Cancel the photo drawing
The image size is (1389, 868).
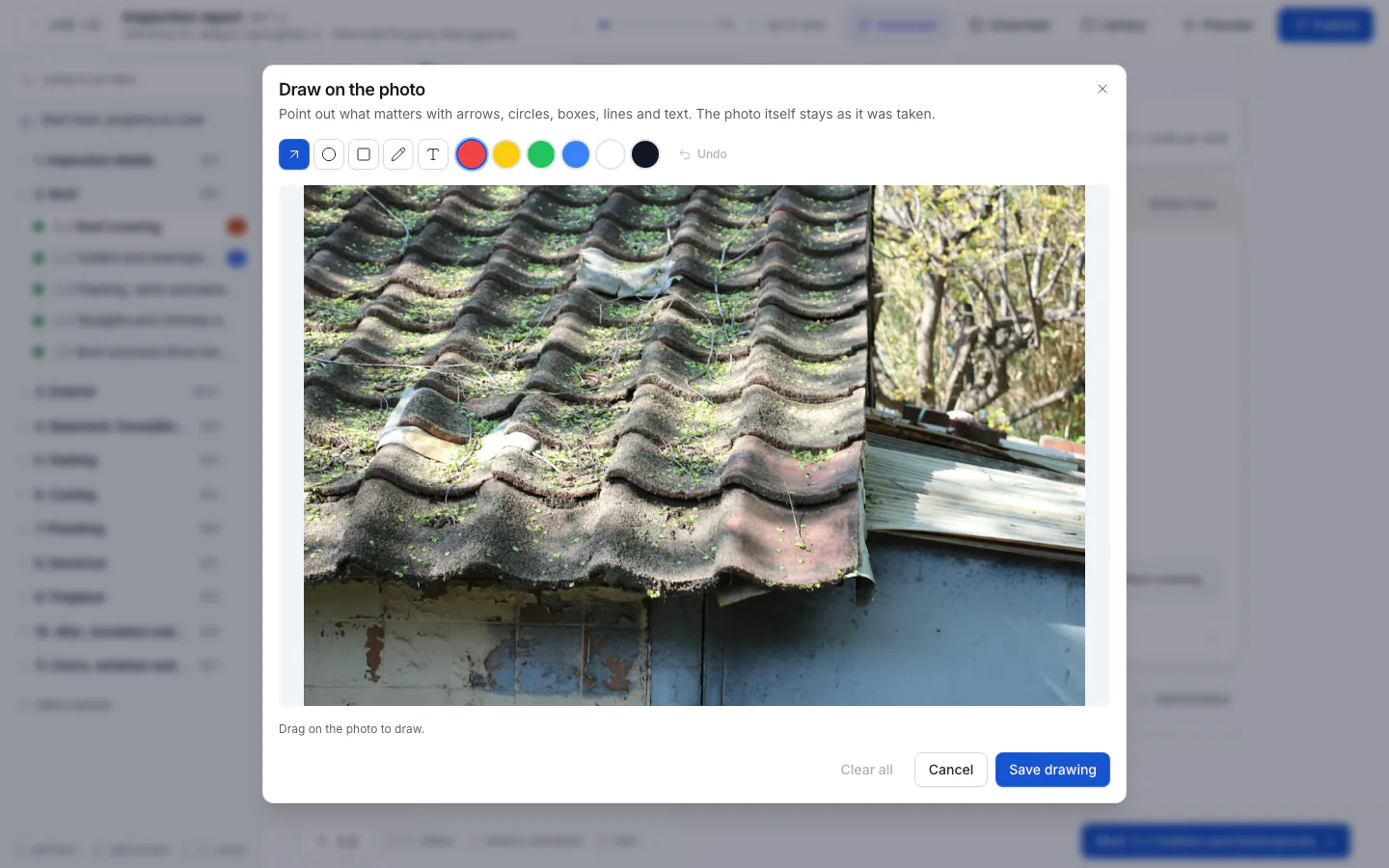pos(951,770)
